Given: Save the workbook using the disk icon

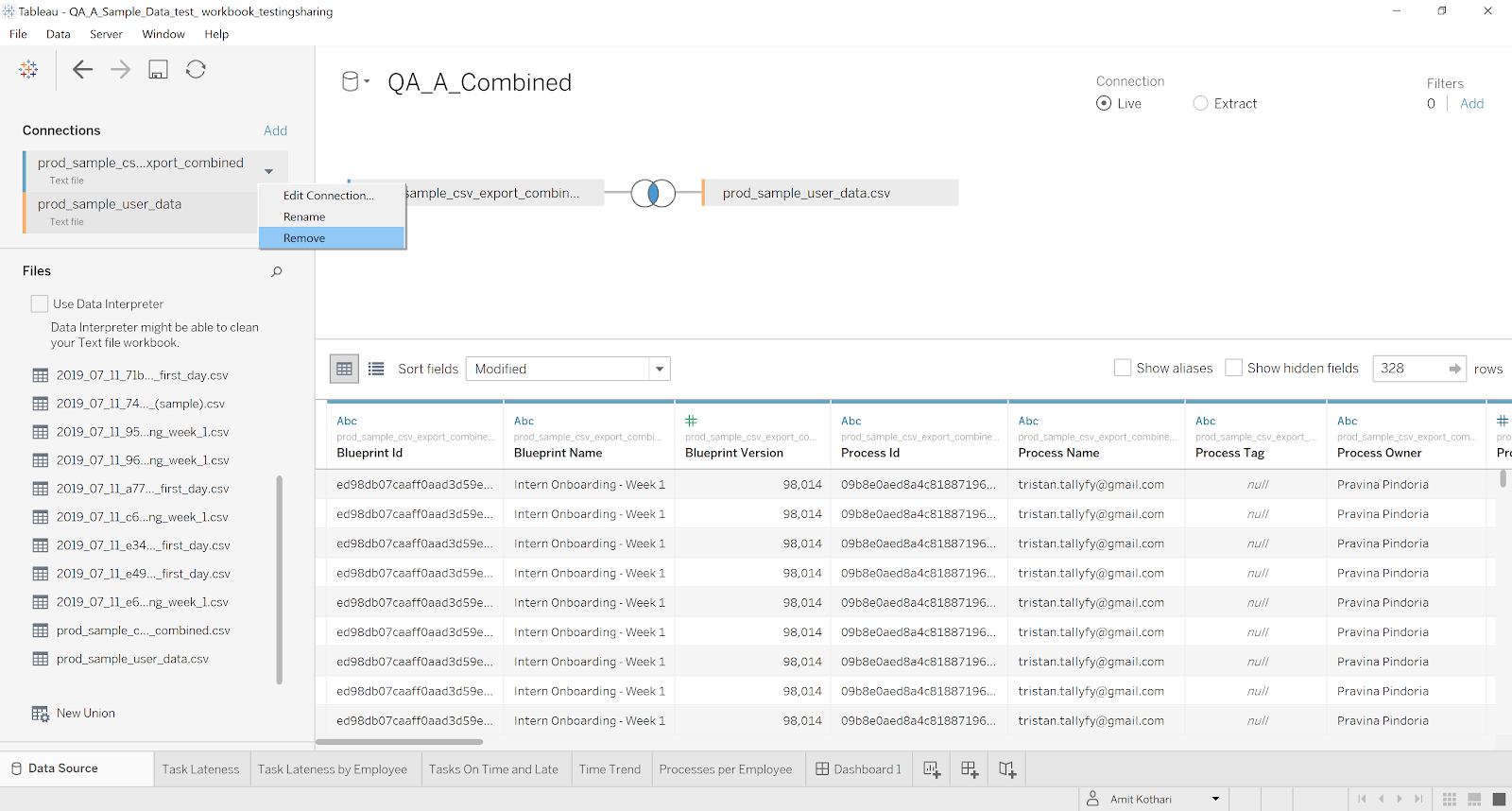Looking at the screenshot, I should point(158,69).
